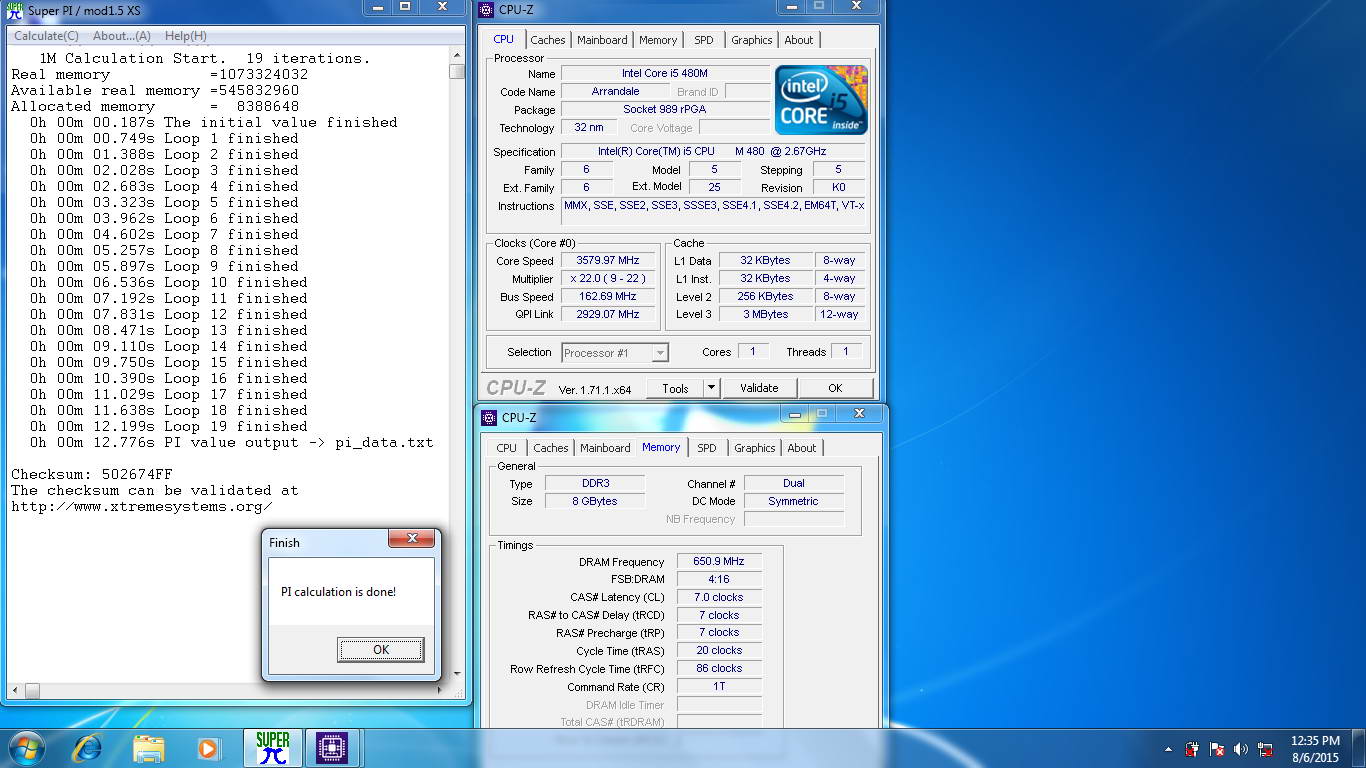Show hidden tray icons arrow
The image size is (1366, 768).
pos(1168,749)
